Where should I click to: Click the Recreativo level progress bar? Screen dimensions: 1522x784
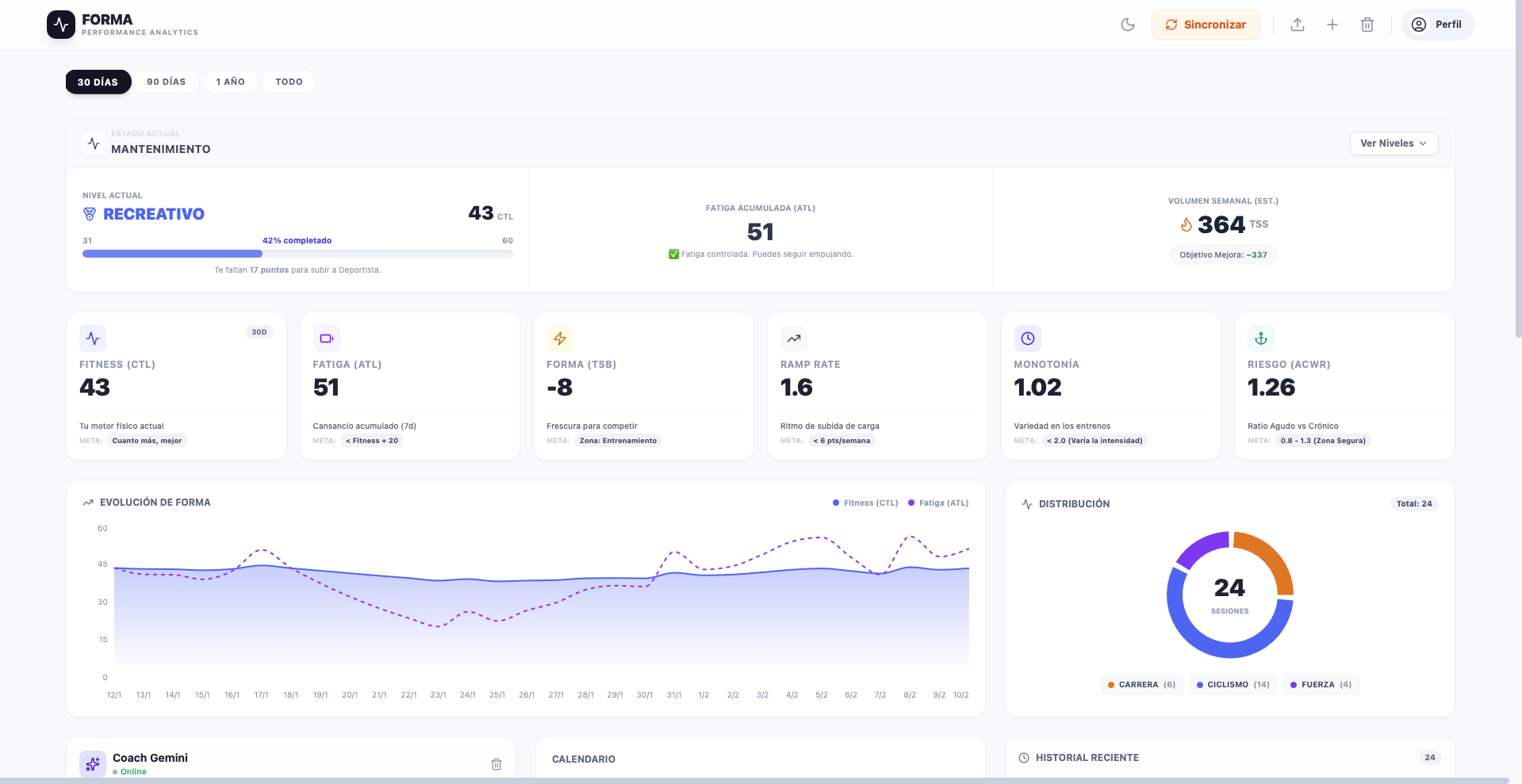(x=297, y=254)
